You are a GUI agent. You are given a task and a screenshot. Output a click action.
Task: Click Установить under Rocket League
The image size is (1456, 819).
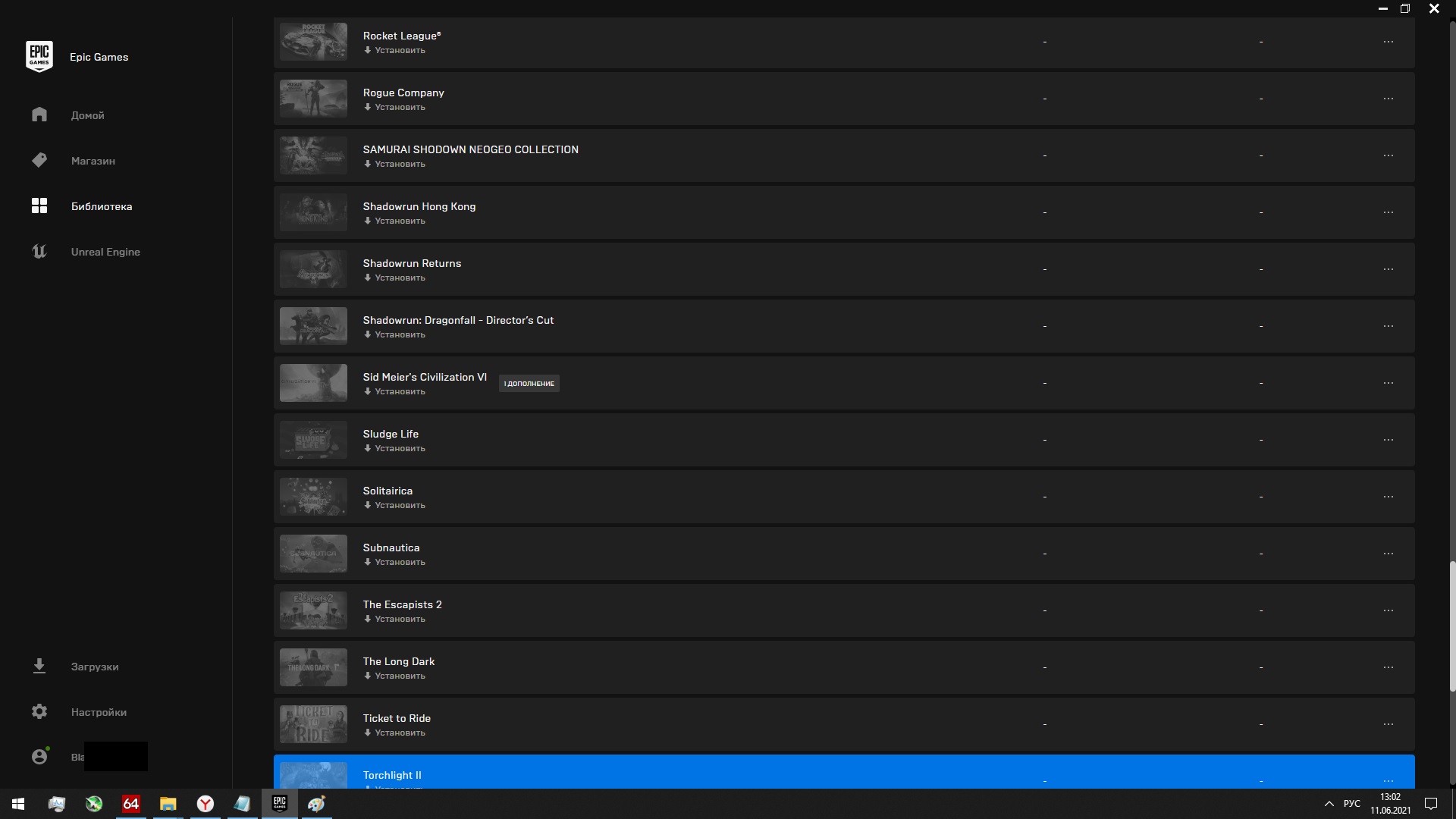tap(394, 51)
